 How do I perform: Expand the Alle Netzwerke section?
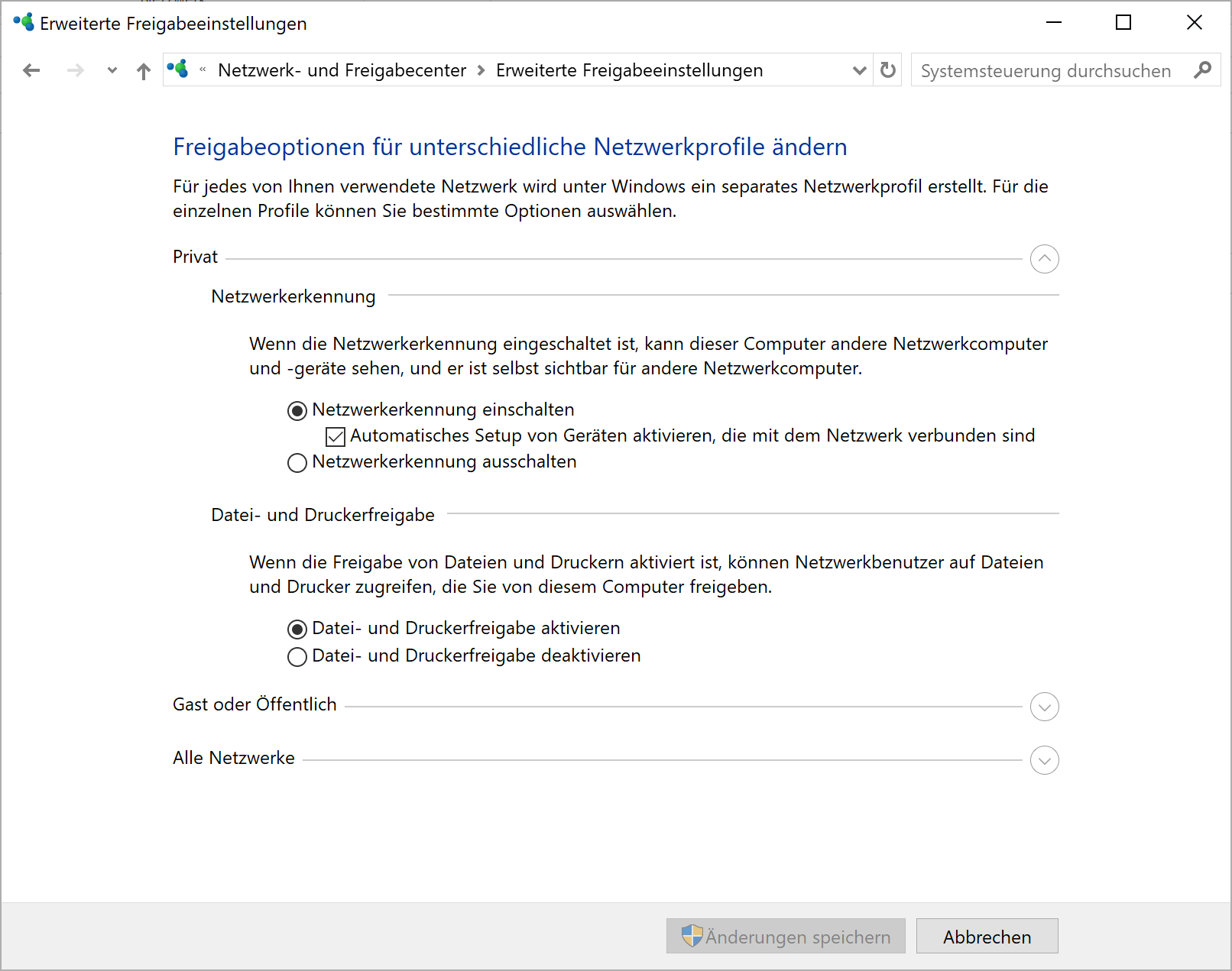point(1044,760)
